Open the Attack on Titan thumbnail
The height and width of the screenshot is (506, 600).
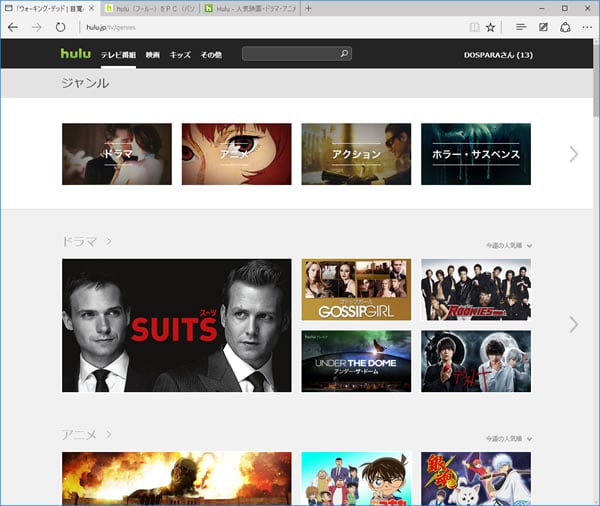[x=177, y=478]
